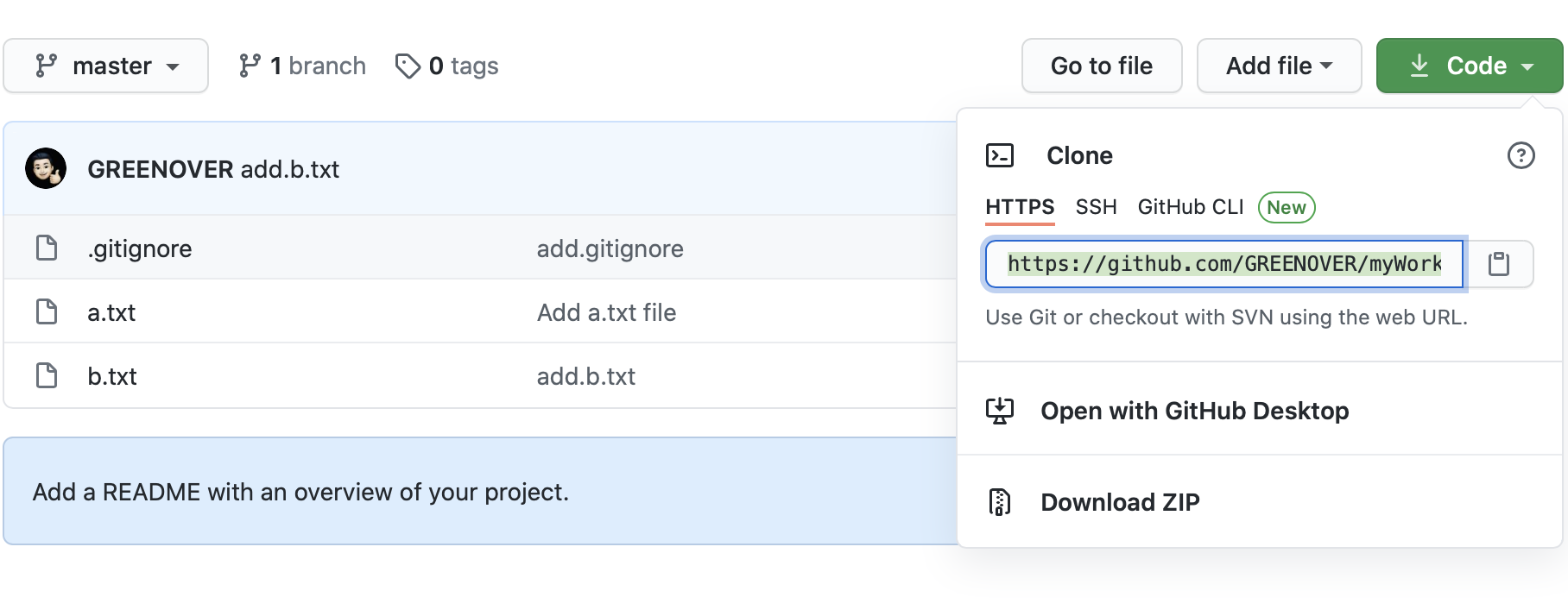1568x616 pixels.
Task: Click the tag icon next to 0 tags
Action: pos(408,66)
